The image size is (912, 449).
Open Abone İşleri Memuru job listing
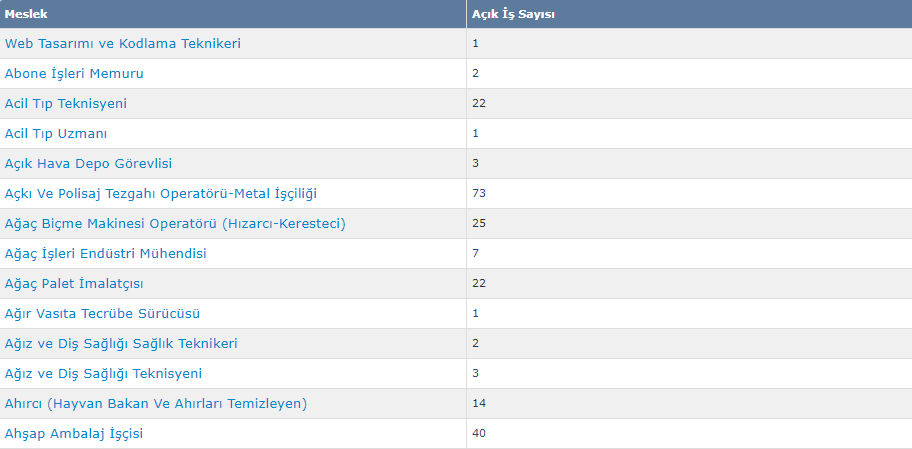tap(74, 74)
